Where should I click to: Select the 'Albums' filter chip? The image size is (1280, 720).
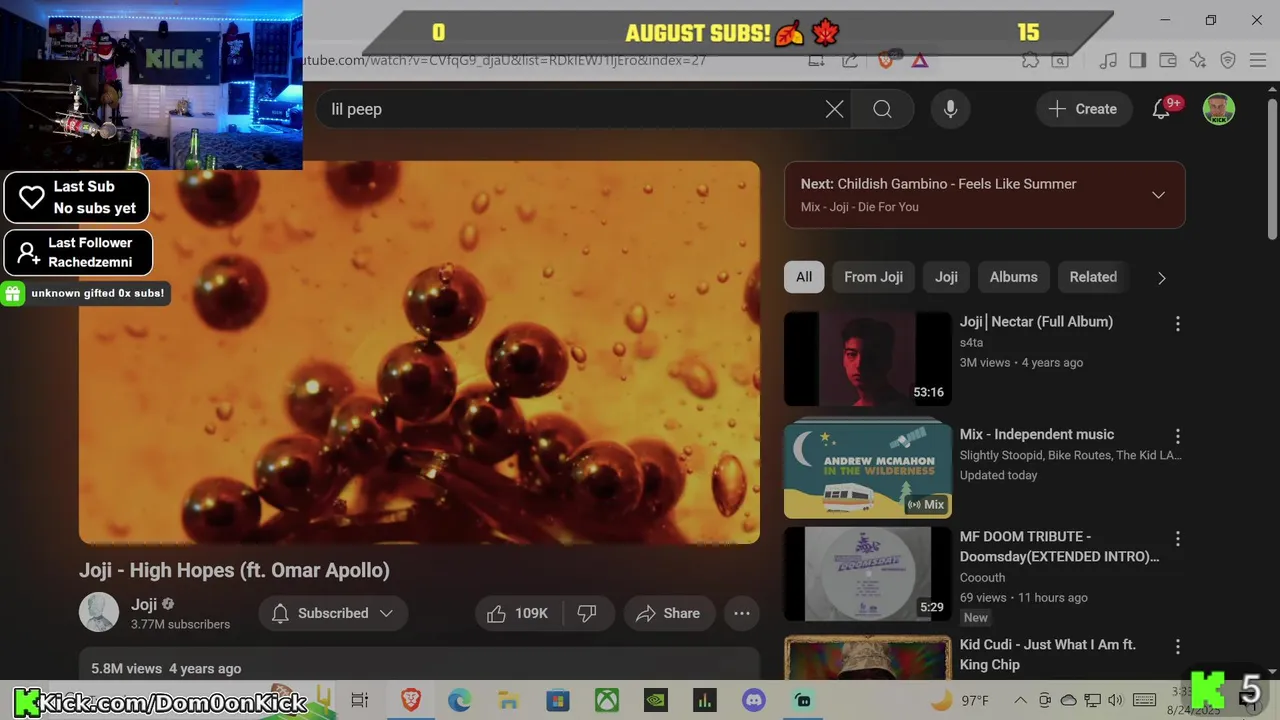(1013, 277)
